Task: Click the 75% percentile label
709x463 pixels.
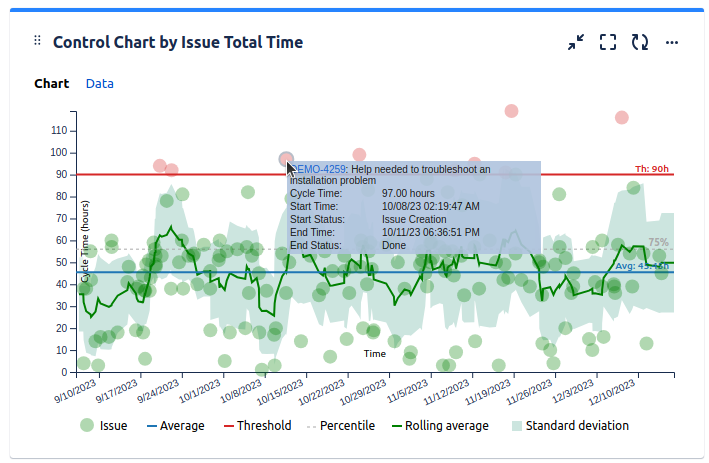Action: click(x=658, y=242)
